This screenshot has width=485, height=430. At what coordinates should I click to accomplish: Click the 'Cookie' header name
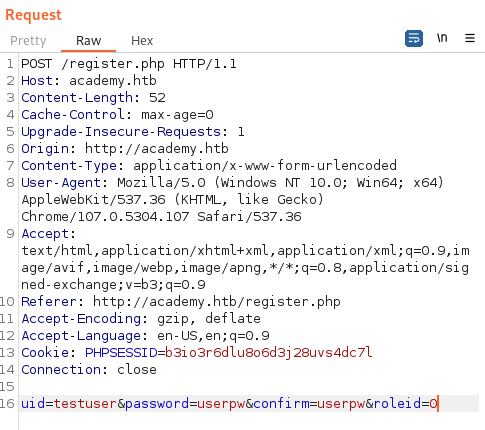coord(45,353)
